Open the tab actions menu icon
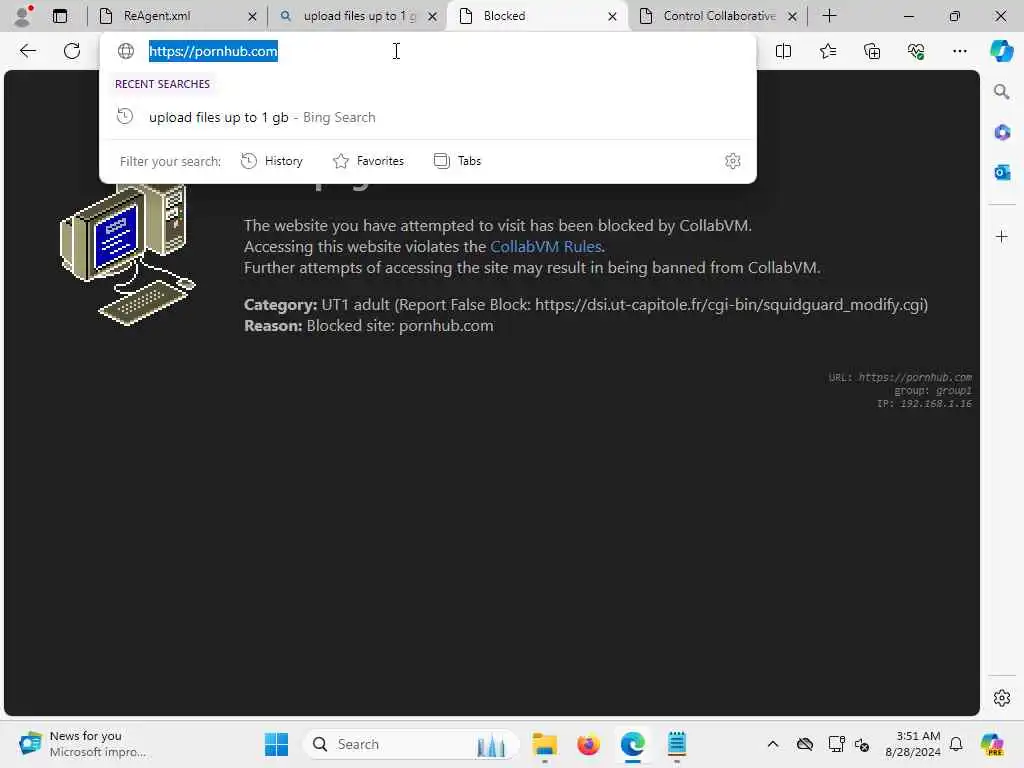The width and height of the screenshot is (1024, 768). pos(60,16)
